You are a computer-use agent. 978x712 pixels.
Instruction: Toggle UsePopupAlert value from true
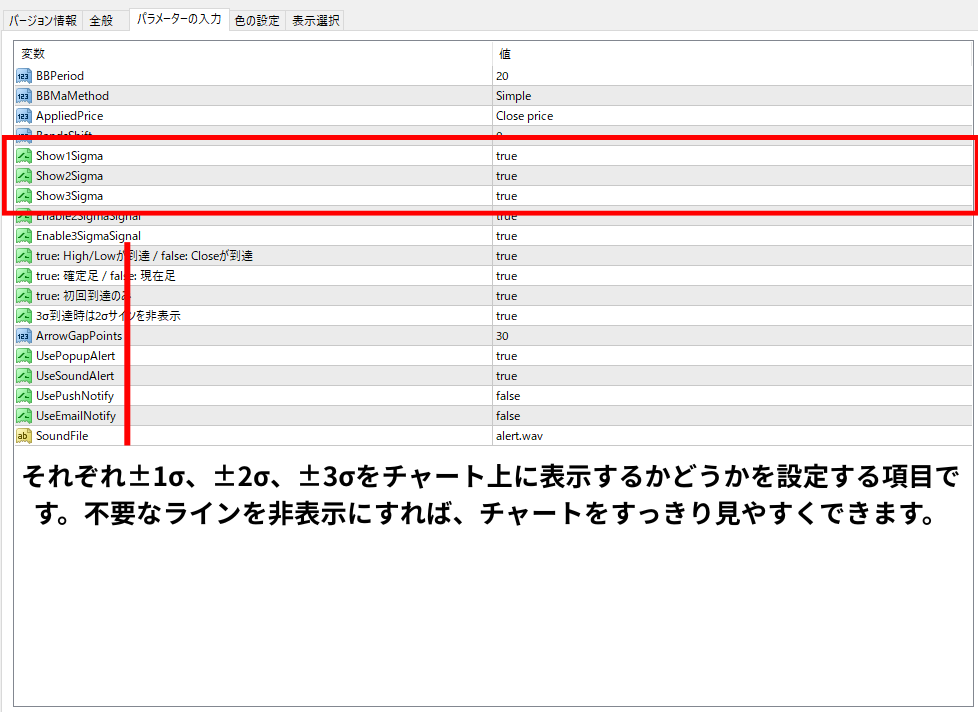507,356
